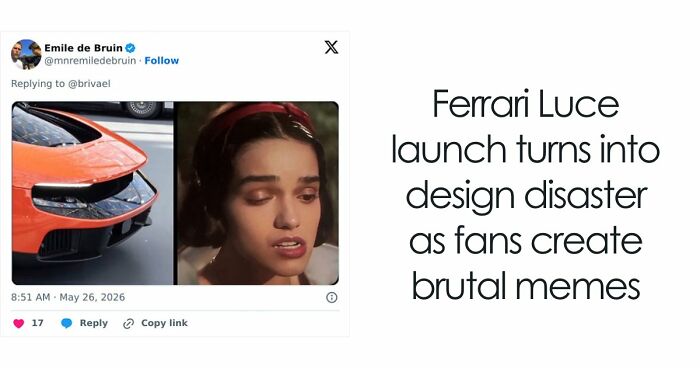The width and height of the screenshot is (700, 368).
Task: Like the tweet with the pink heart icon
Action: click(x=19, y=323)
